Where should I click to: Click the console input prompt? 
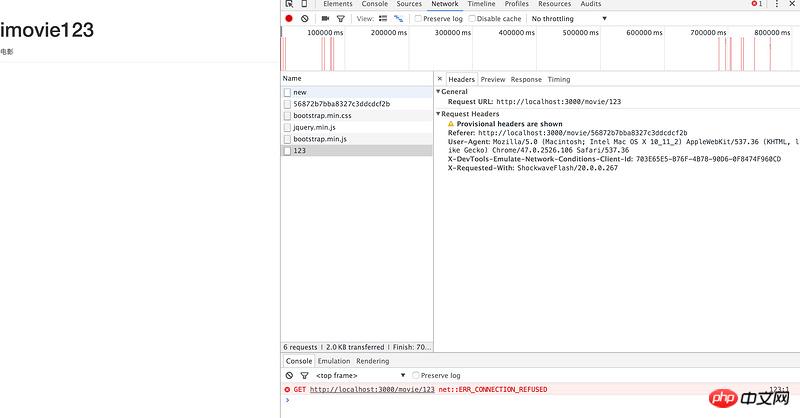(540, 400)
